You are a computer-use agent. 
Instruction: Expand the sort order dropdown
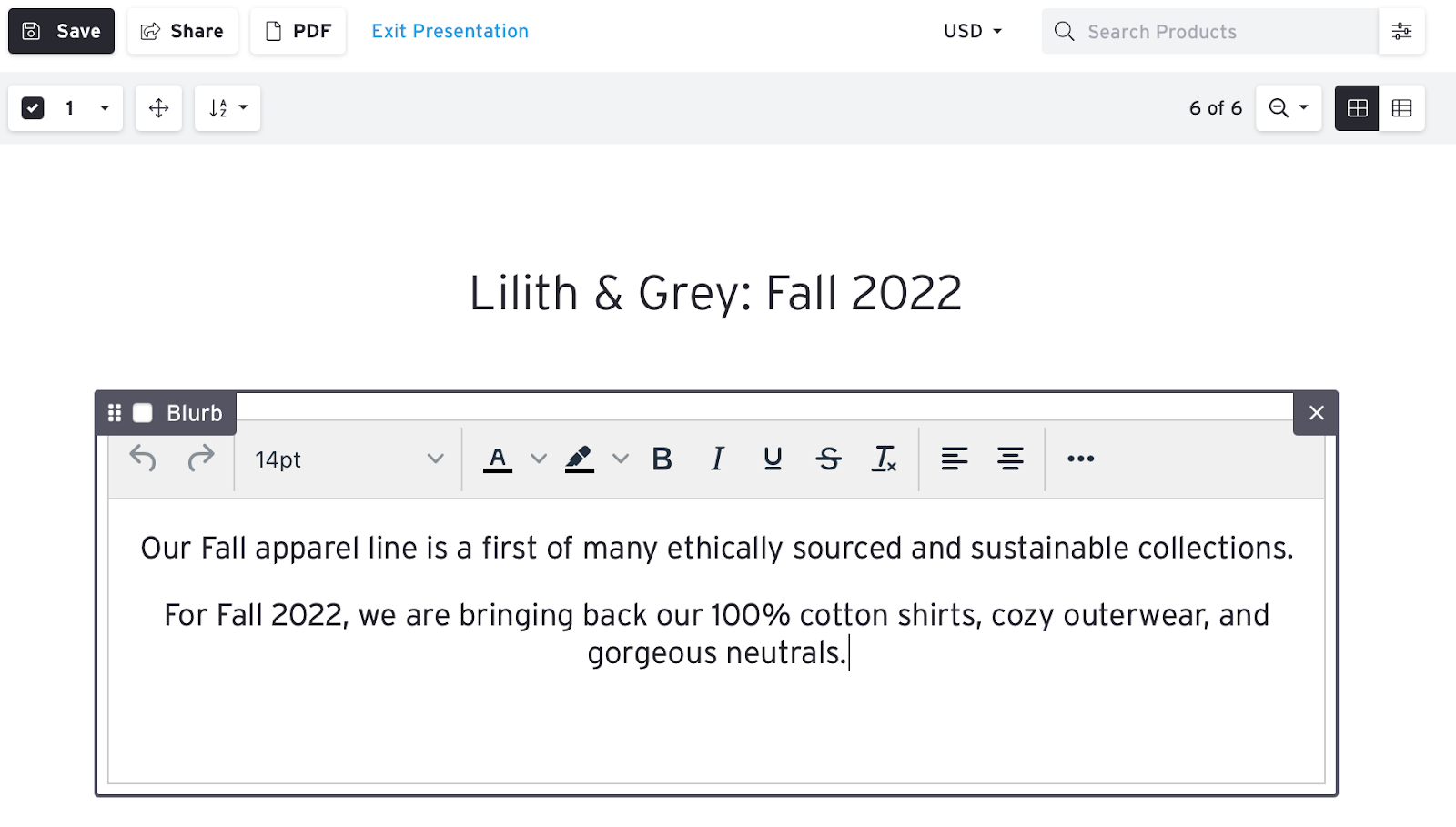[227, 108]
